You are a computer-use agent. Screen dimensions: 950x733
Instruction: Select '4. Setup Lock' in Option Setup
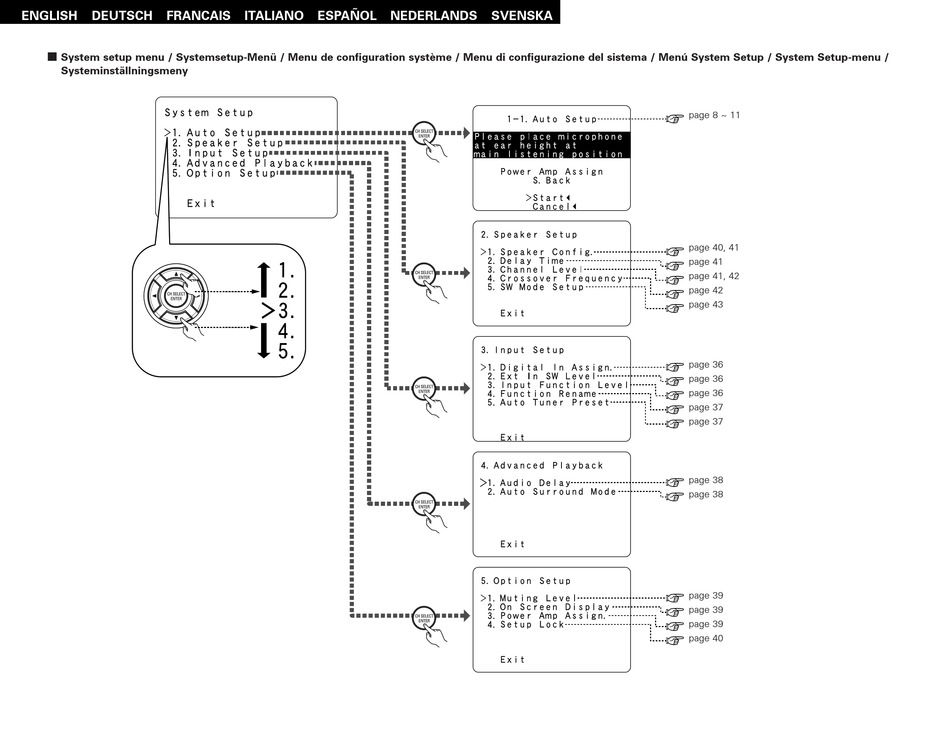pyautogui.click(x=525, y=625)
